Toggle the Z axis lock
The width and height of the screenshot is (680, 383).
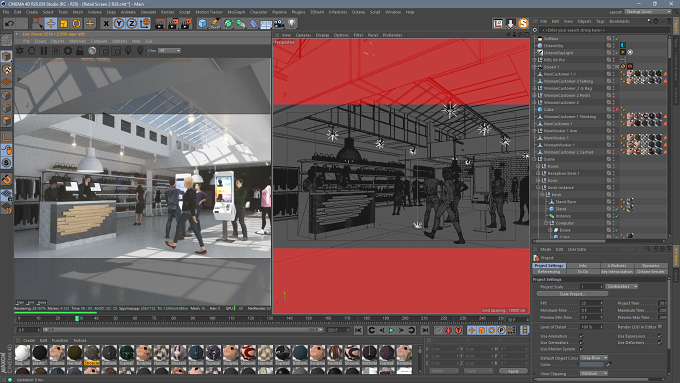[x=132, y=23]
